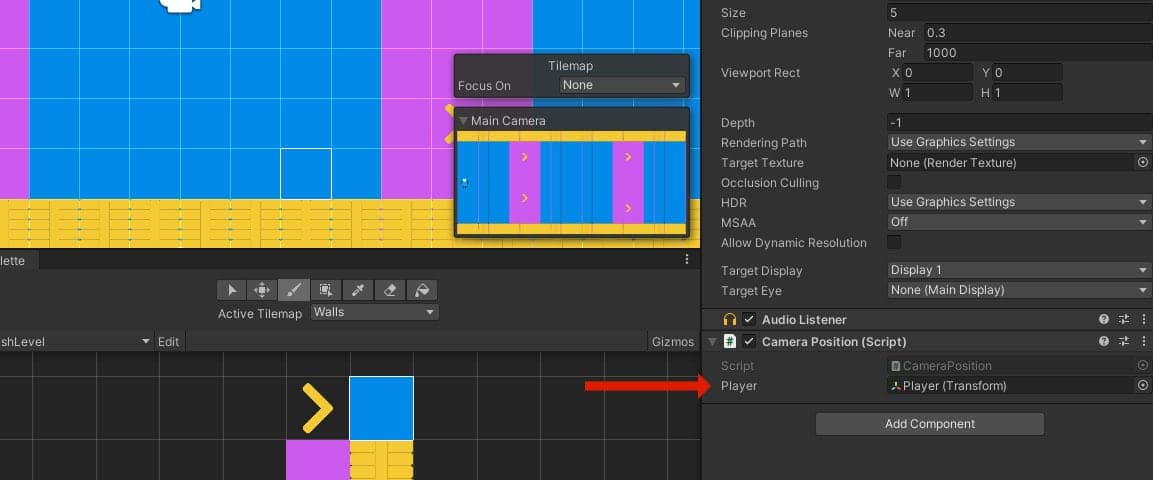Select the Paintbrush tool in Tile Palette
The image size is (1153, 480).
pyautogui.click(x=293, y=290)
